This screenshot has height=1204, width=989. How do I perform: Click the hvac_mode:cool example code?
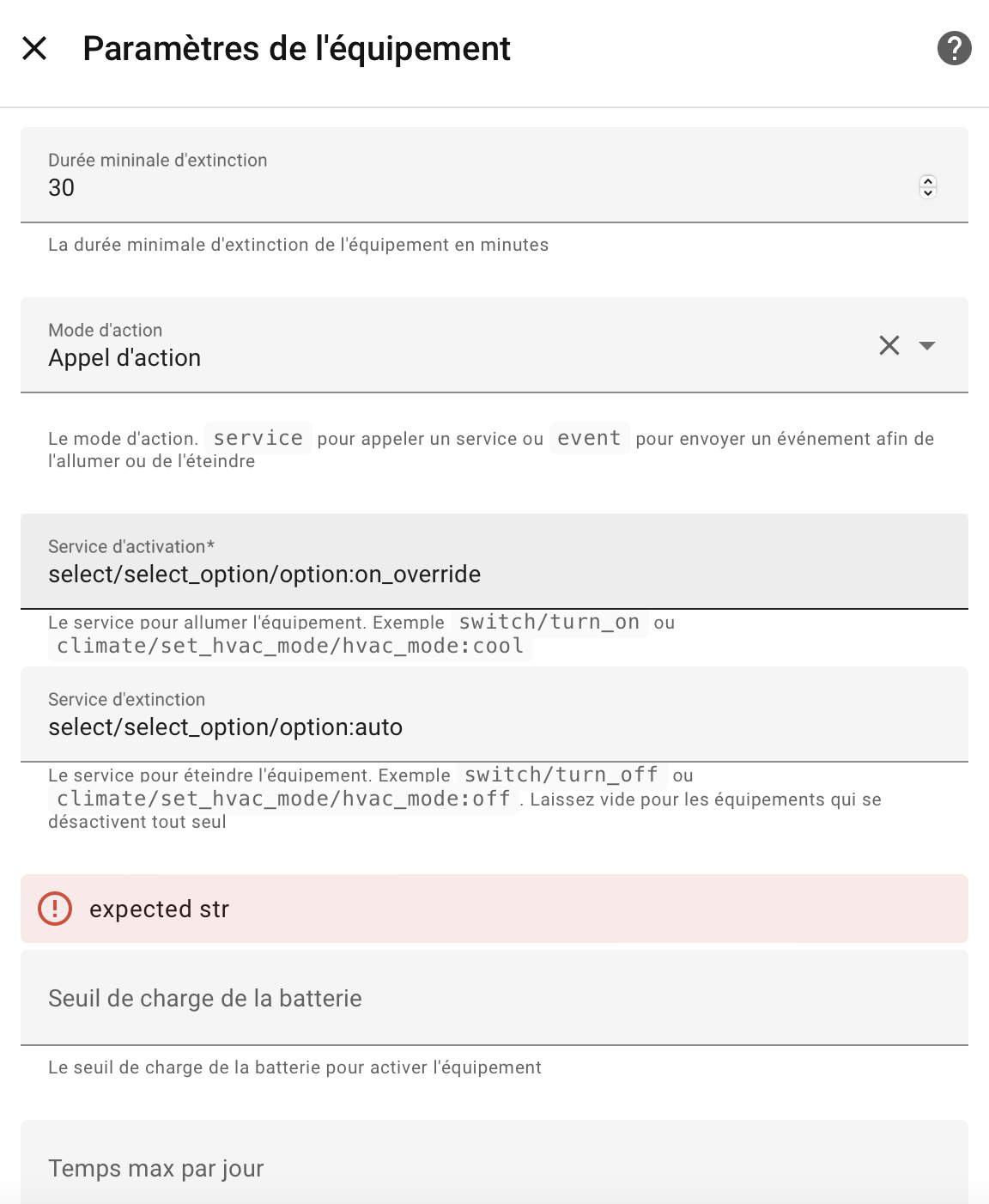[x=290, y=646]
